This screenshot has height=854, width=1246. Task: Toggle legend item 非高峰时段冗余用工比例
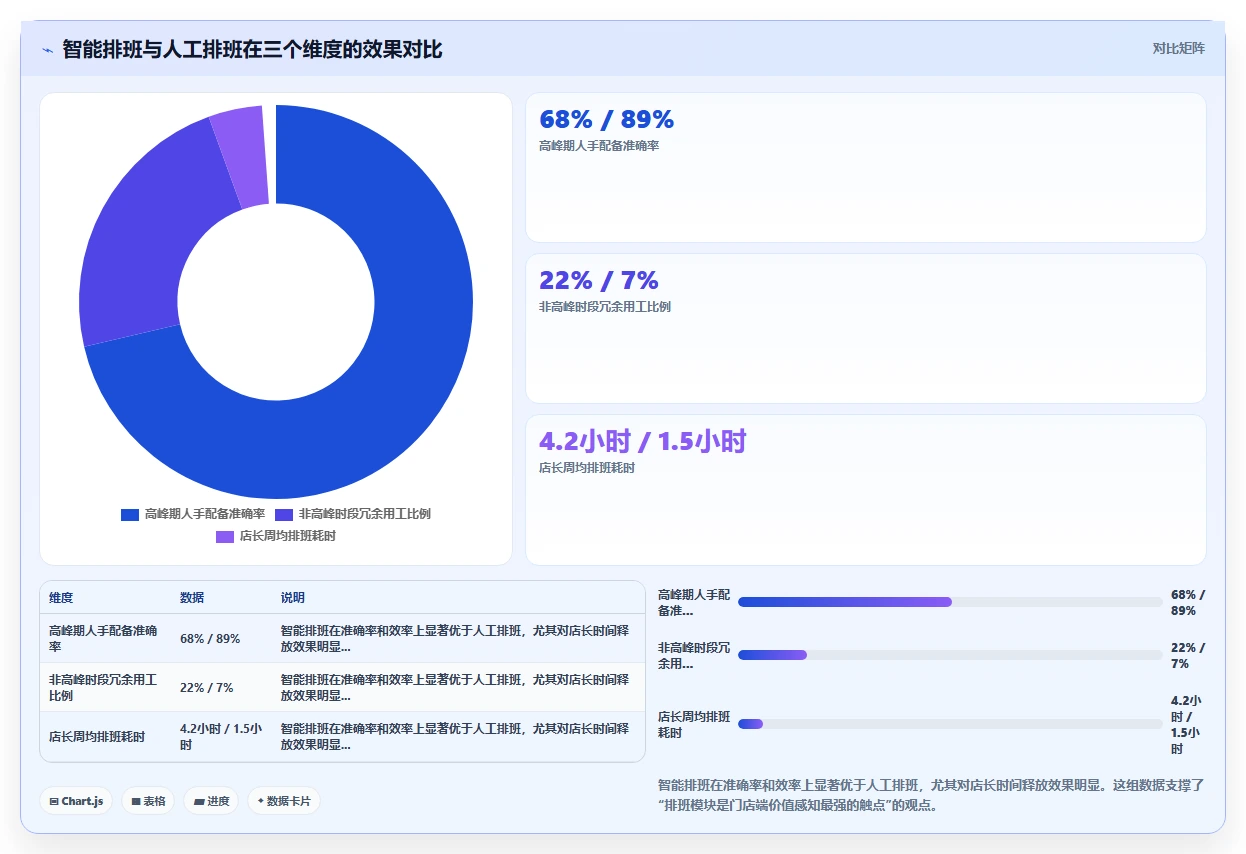(353, 514)
